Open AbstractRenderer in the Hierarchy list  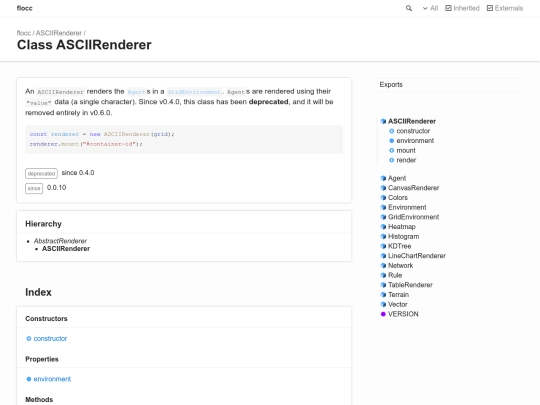pyautogui.click(x=60, y=241)
